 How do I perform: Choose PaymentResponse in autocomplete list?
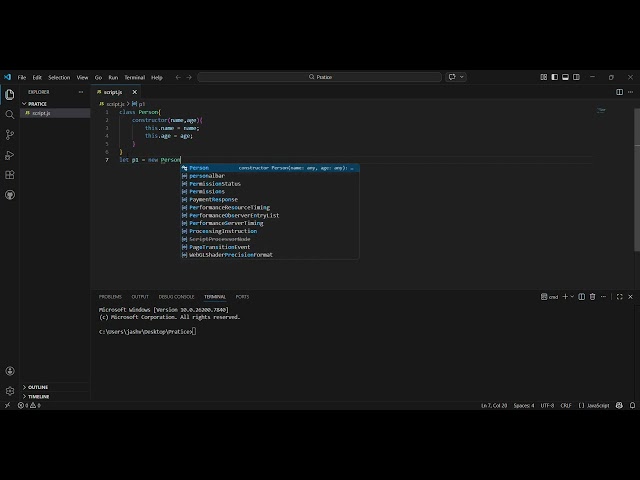click(x=270, y=200)
